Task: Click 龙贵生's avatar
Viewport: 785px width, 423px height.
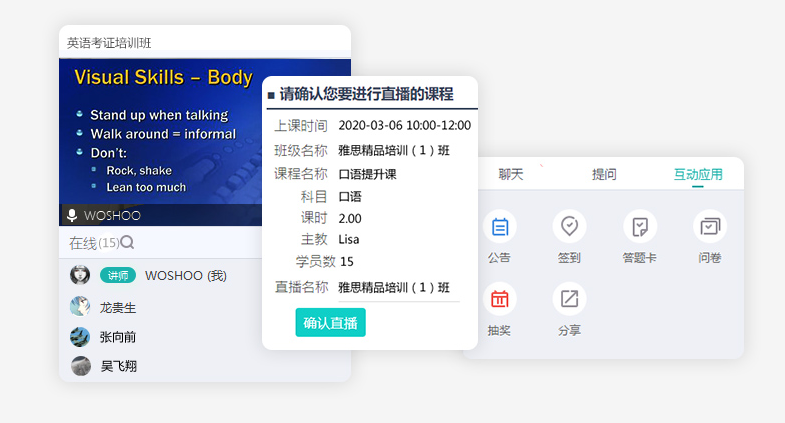Action: coord(80,306)
